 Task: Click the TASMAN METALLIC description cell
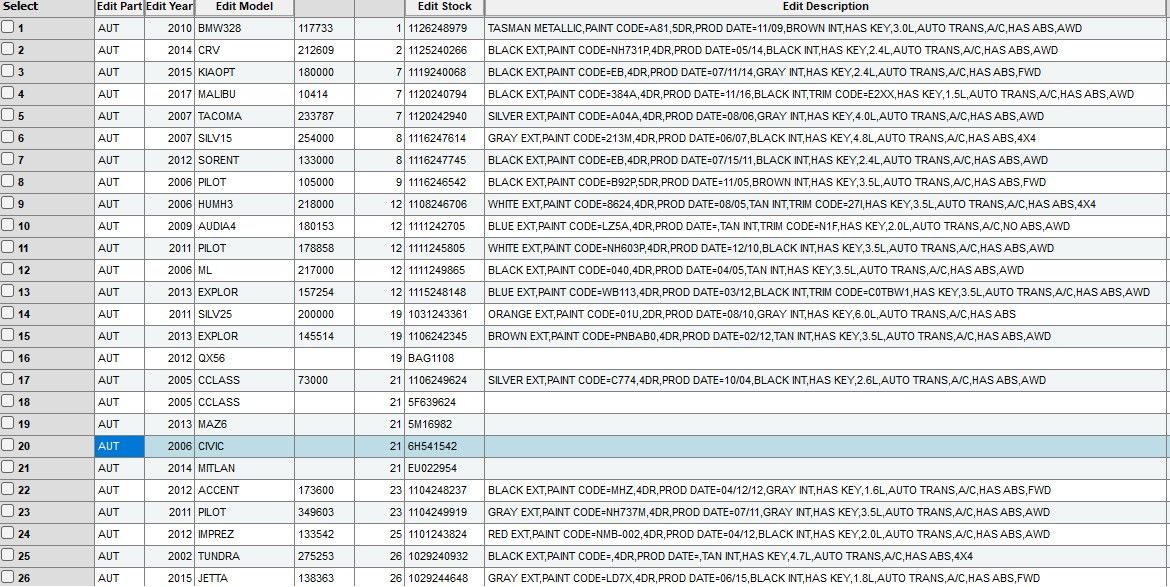(826, 28)
